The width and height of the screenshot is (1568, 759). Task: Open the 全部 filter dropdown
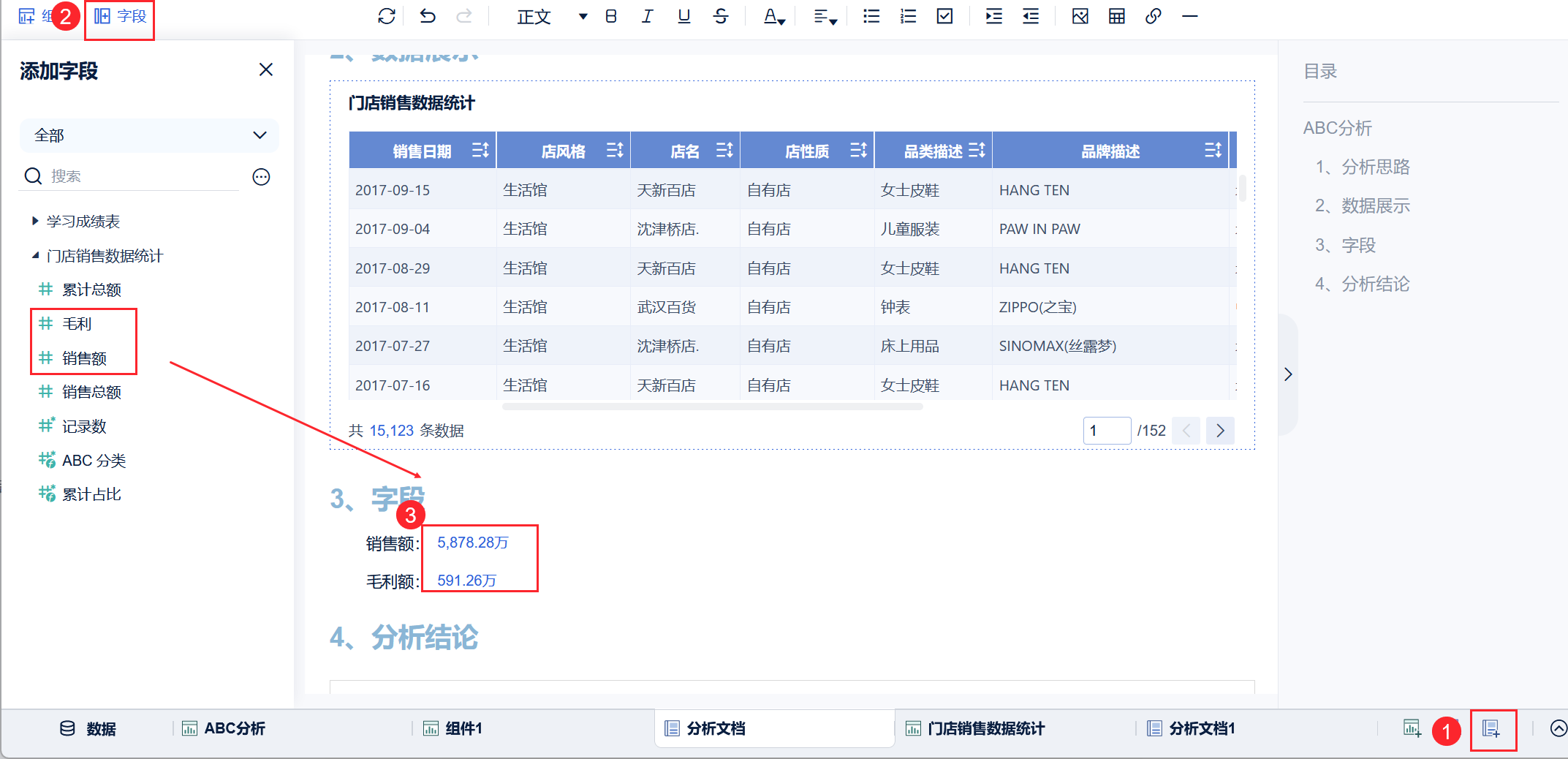pyautogui.click(x=149, y=135)
